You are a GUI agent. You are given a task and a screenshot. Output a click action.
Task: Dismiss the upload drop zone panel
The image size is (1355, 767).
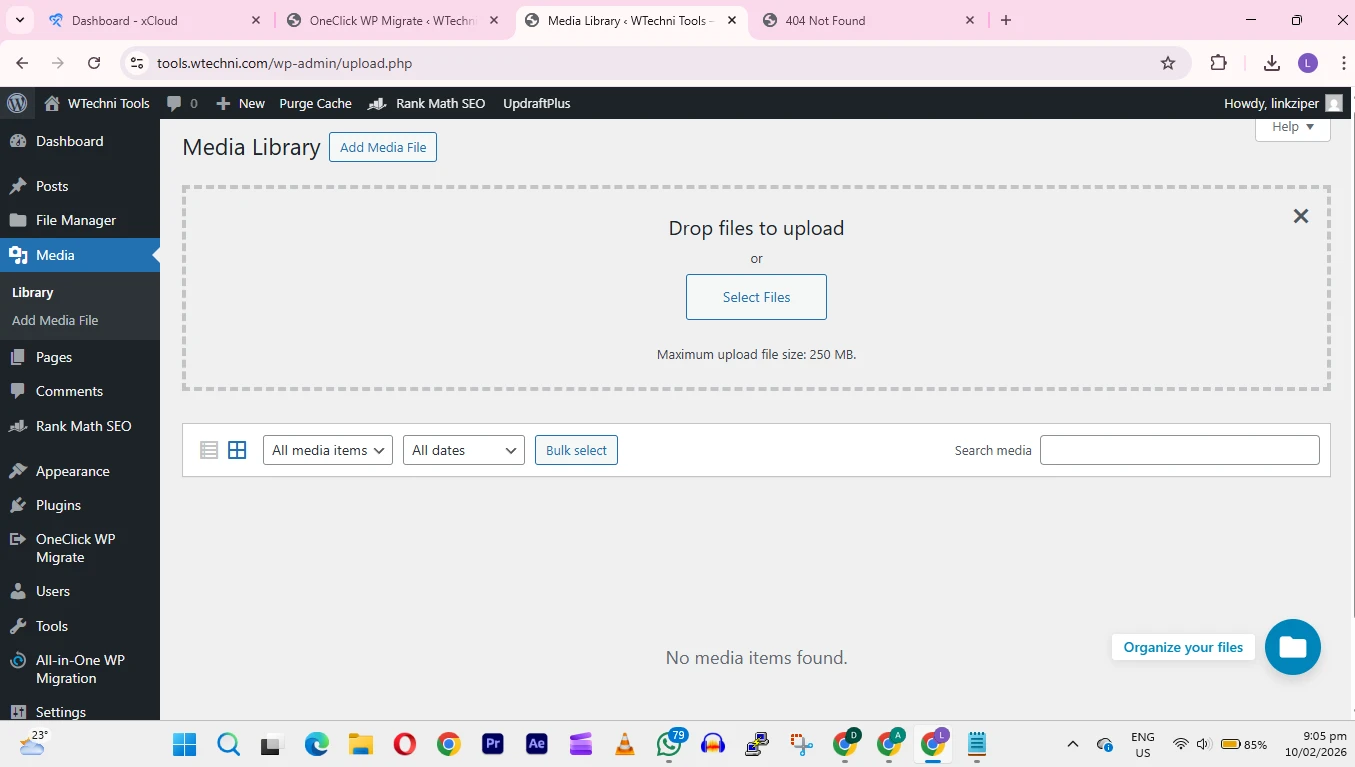pyautogui.click(x=1300, y=216)
